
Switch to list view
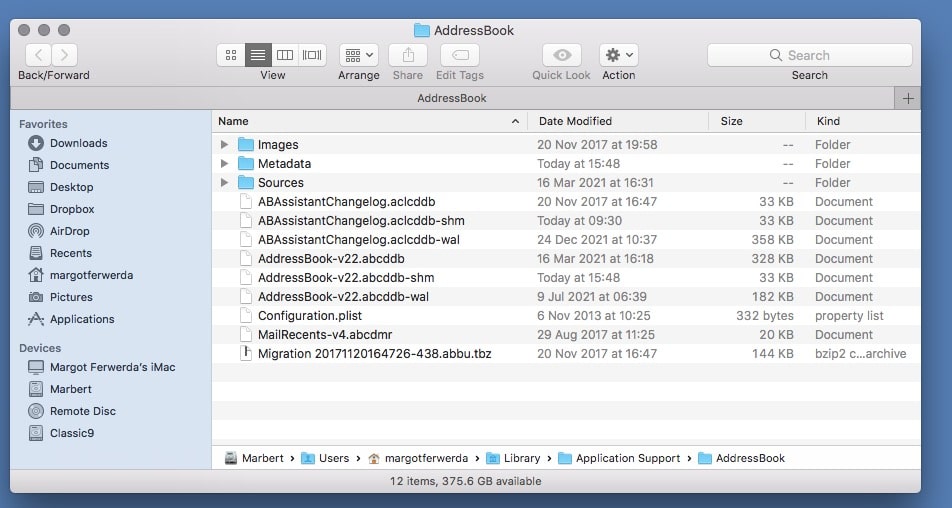coord(258,55)
